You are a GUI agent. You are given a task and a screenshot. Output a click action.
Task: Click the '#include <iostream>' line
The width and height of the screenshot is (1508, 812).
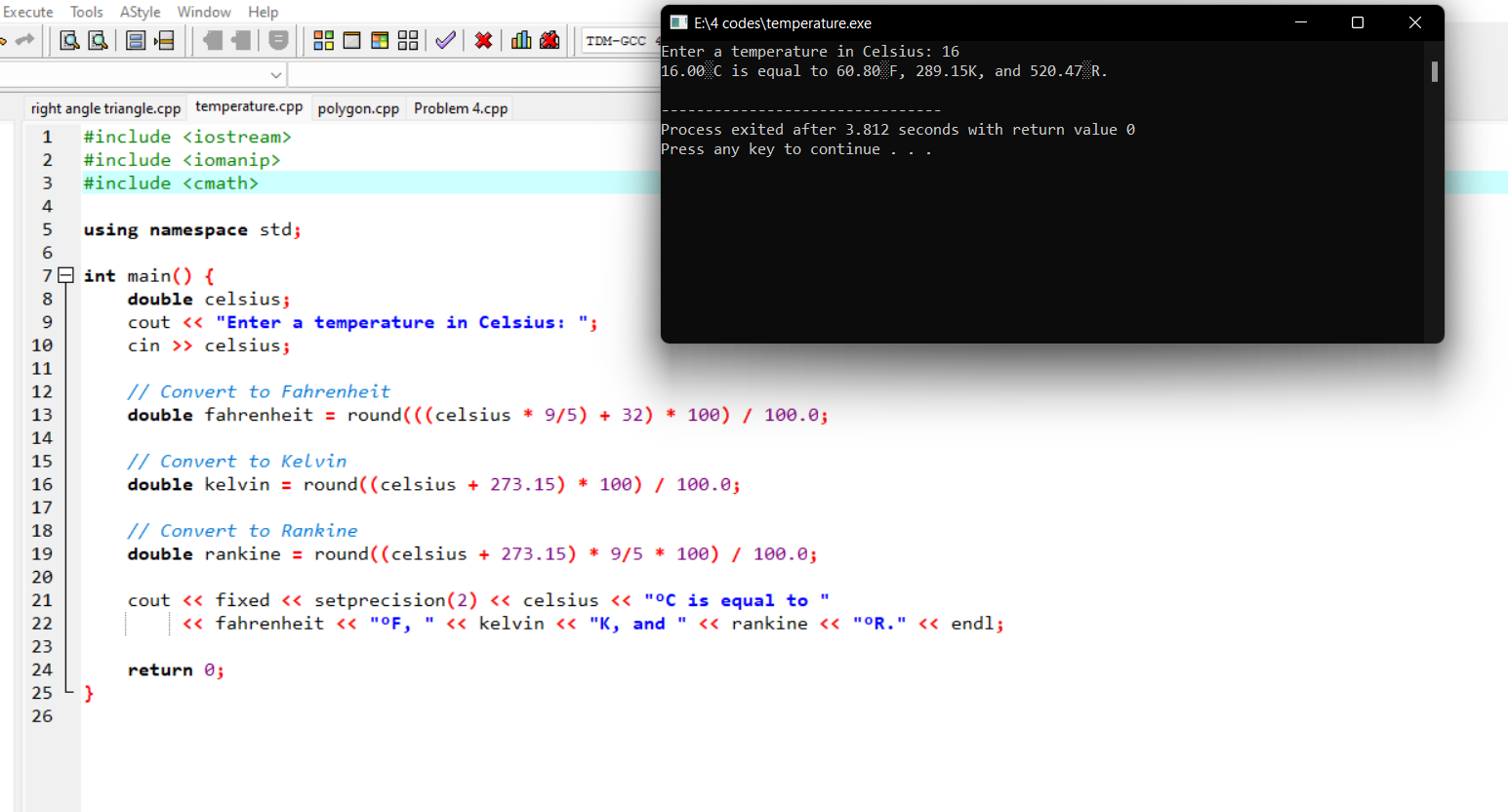pos(187,137)
